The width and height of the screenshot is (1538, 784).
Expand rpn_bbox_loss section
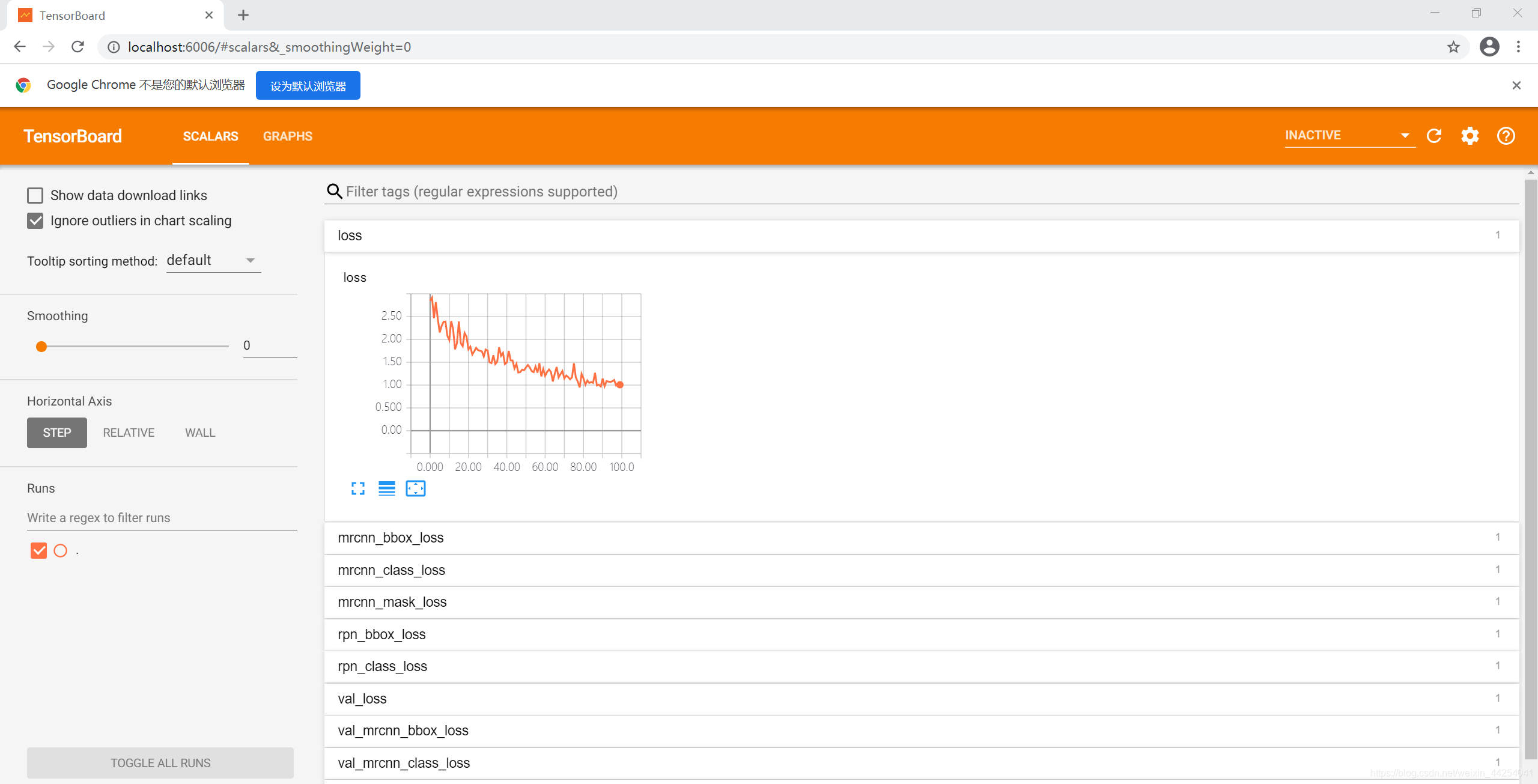(922, 634)
